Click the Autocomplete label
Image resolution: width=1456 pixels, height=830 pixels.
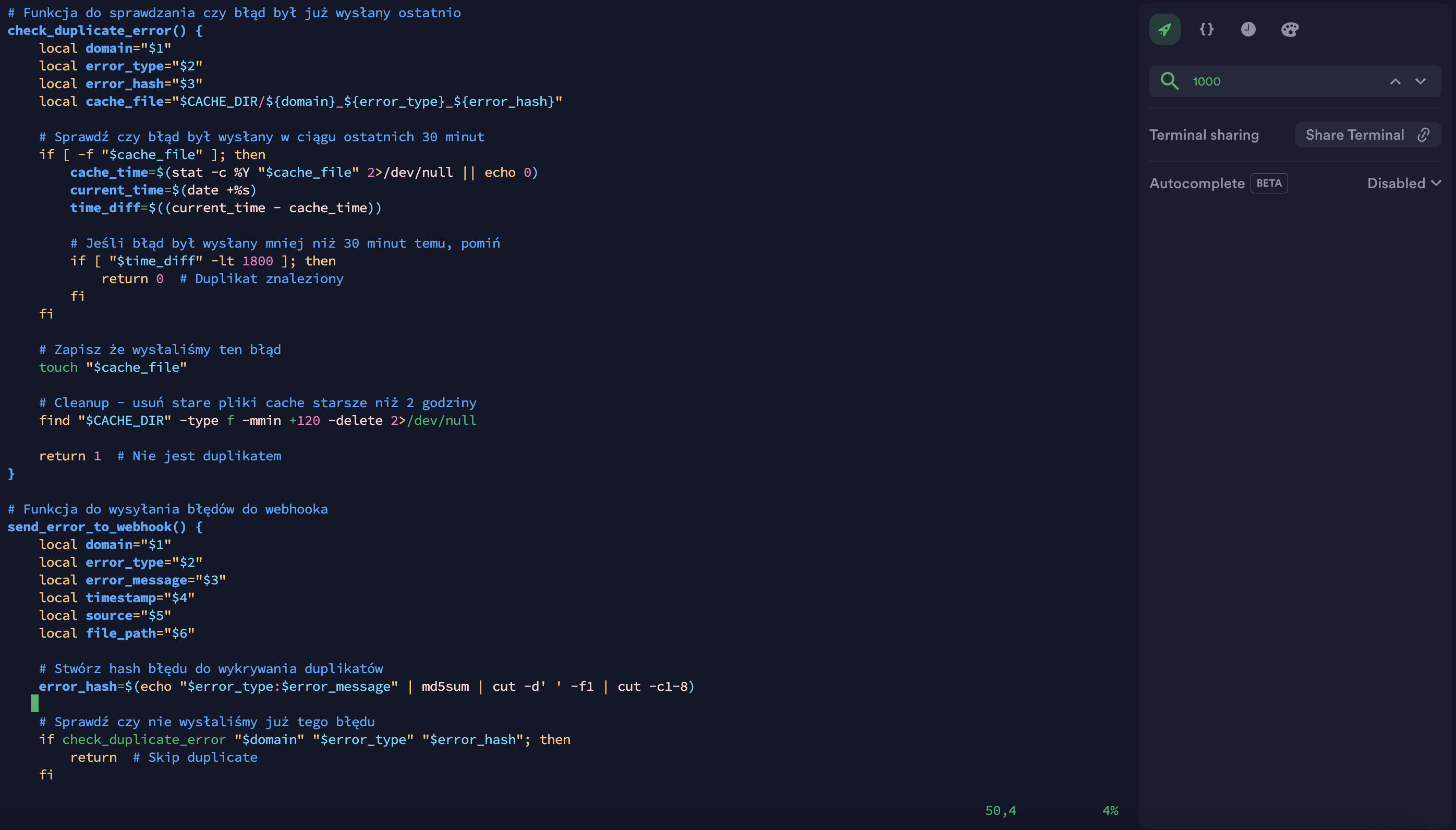coord(1197,183)
